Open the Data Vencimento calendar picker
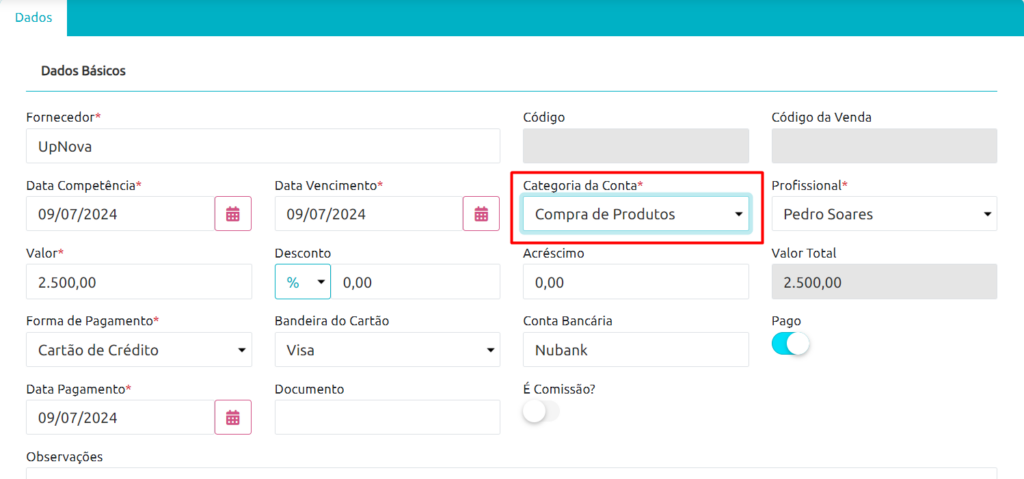The height and width of the screenshot is (479, 1024). pos(481,214)
